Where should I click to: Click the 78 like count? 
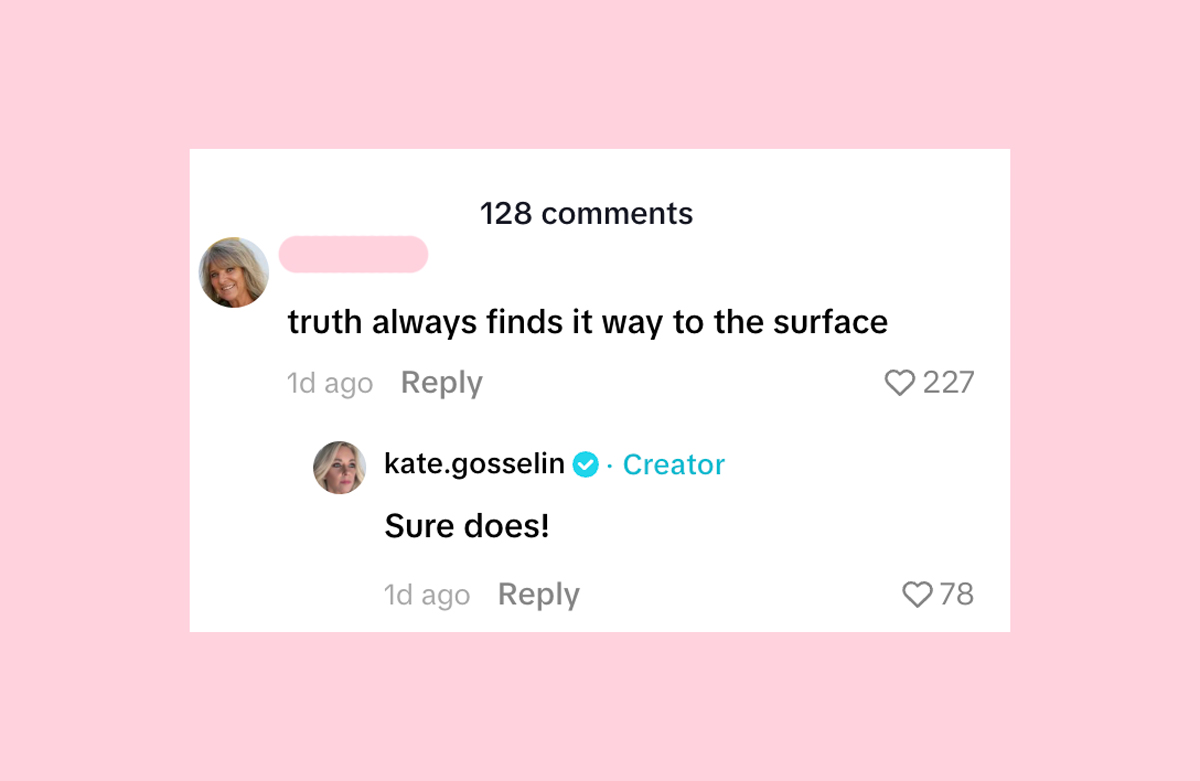tap(957, 595)
